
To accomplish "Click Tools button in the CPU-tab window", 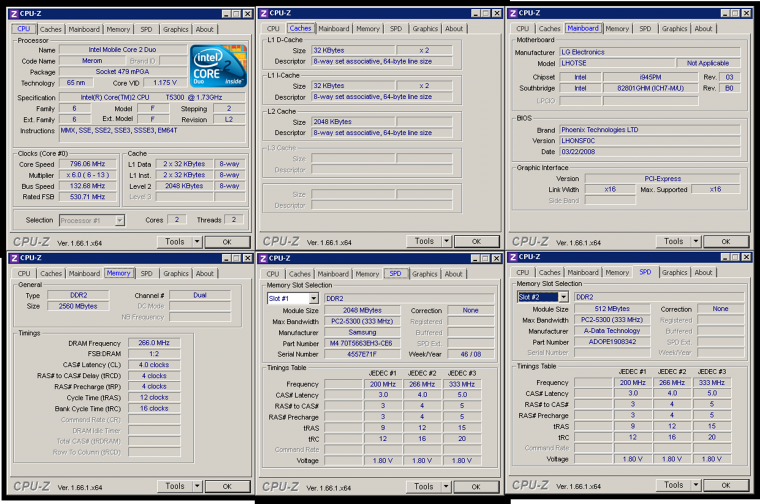I will pyautogui.click(x=174, y=241).
